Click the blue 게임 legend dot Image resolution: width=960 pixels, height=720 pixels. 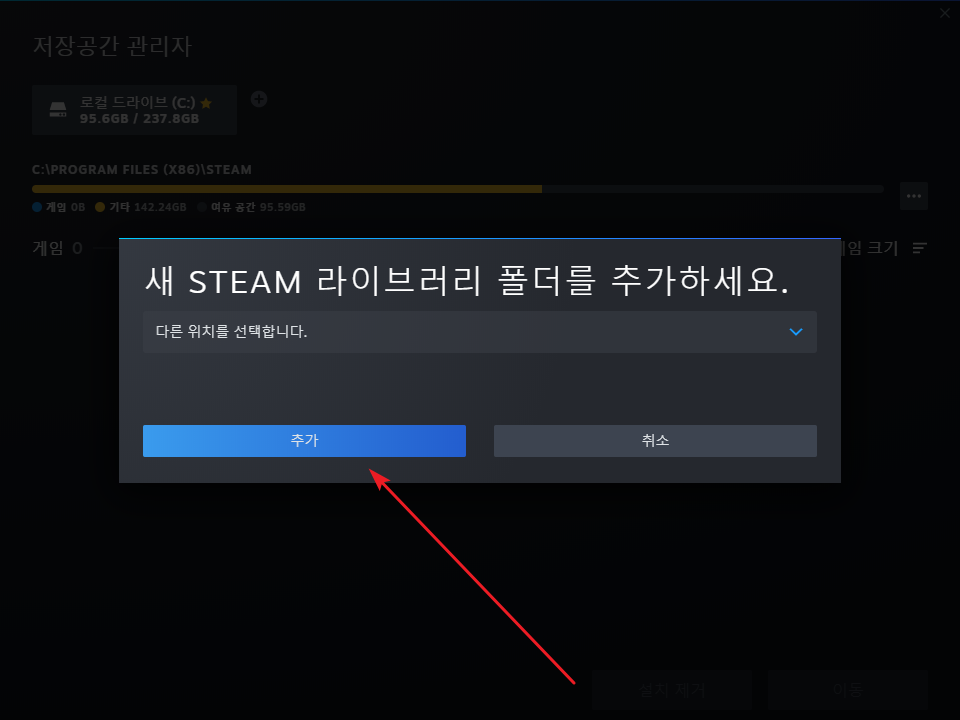point(37,207)
